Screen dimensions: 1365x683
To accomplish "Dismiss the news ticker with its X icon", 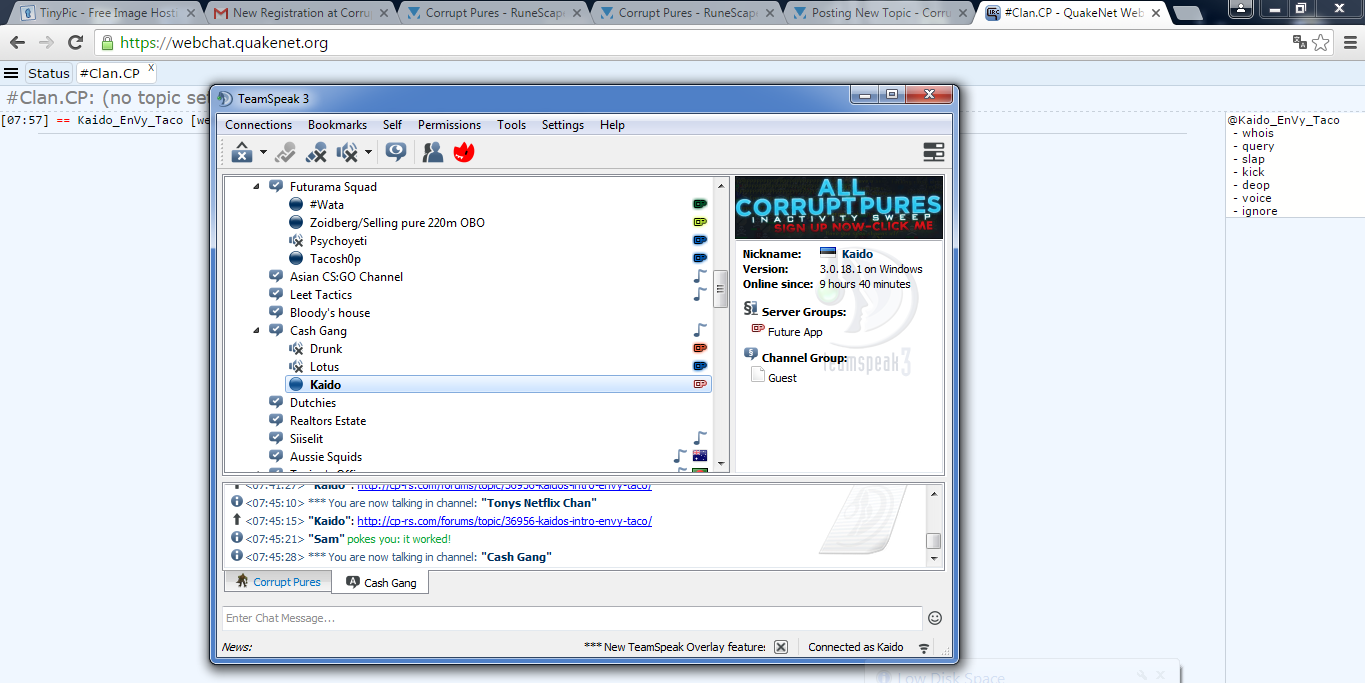I will pyautogui.click(x=781, y=647).
